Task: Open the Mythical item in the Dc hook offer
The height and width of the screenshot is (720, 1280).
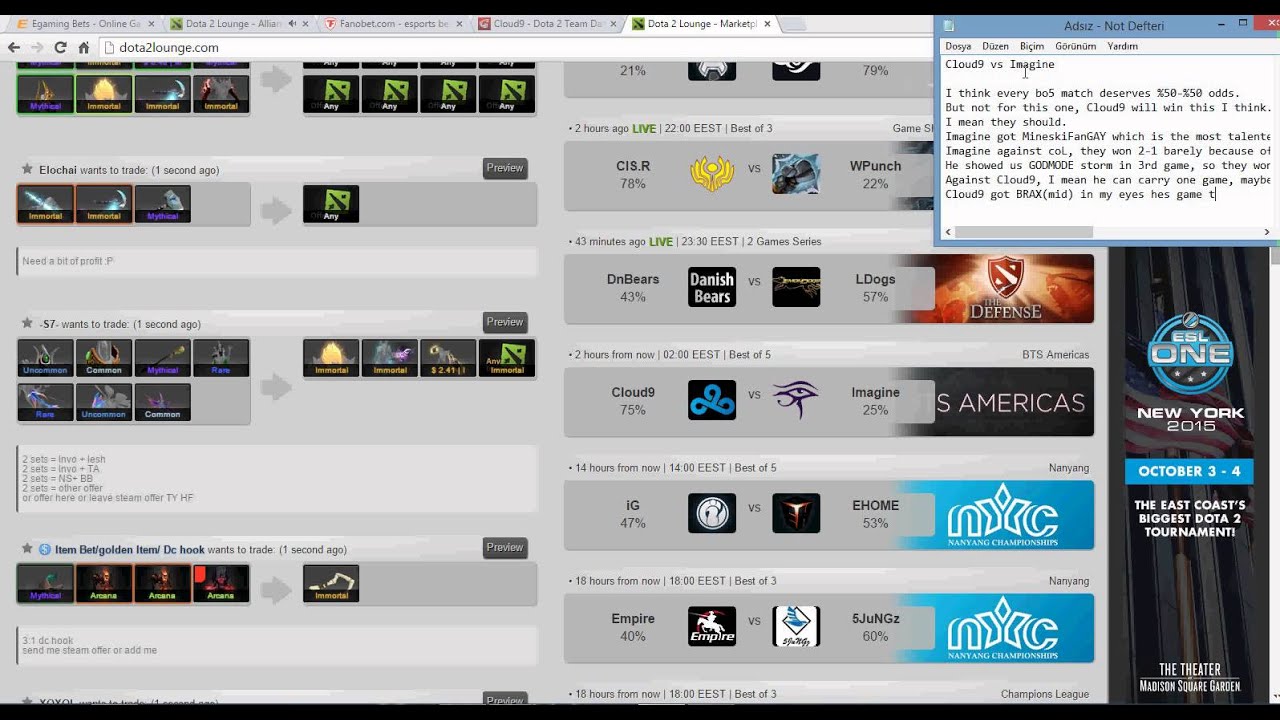Action: [45, 584]
